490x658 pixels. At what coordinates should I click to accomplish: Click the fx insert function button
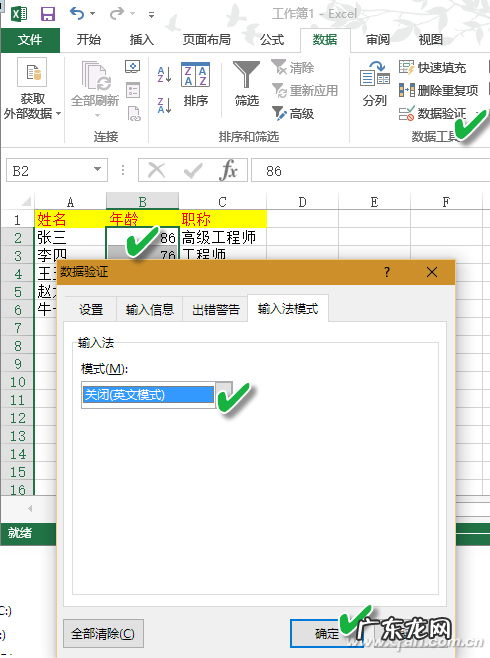click(228, 170)
